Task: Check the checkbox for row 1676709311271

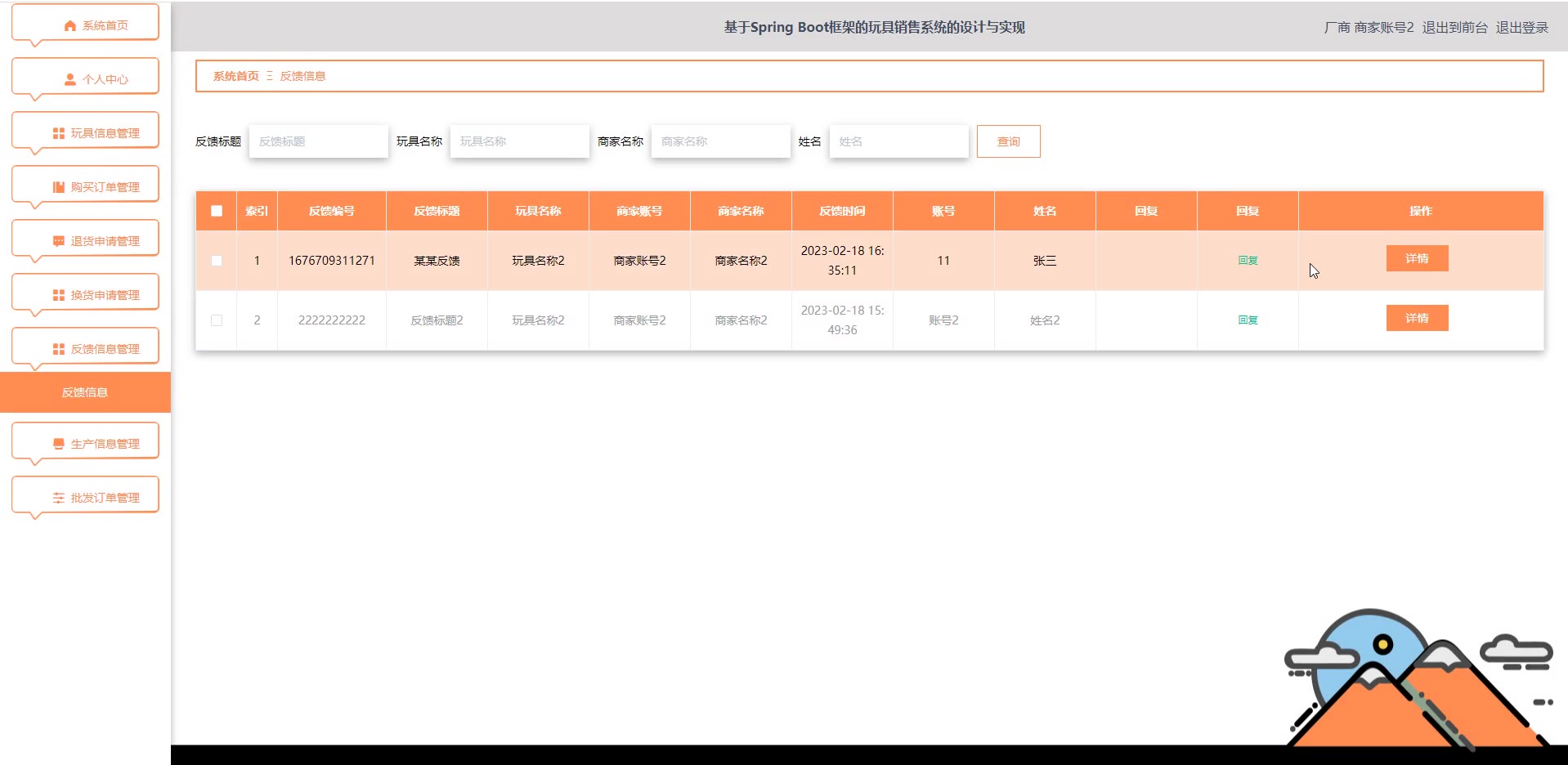Action: (x=217, y=261)
